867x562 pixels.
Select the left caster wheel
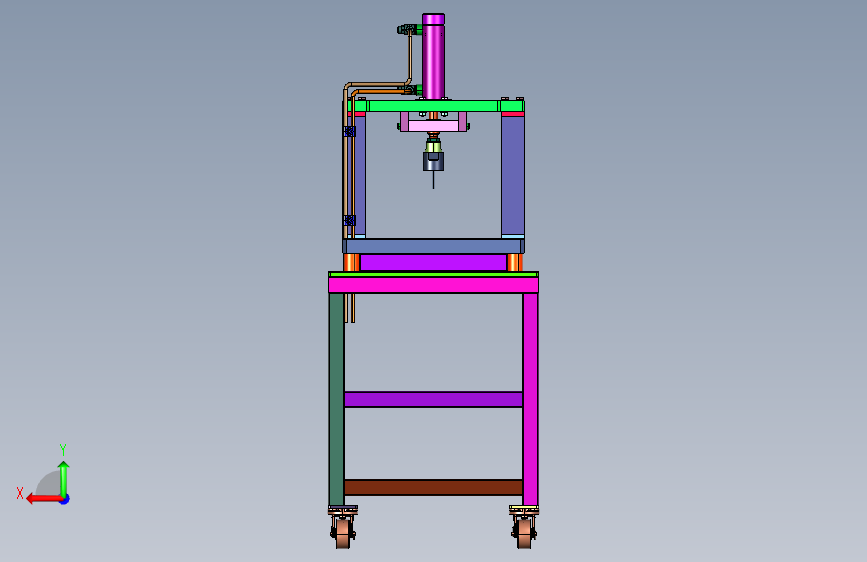tap(343, 533)
